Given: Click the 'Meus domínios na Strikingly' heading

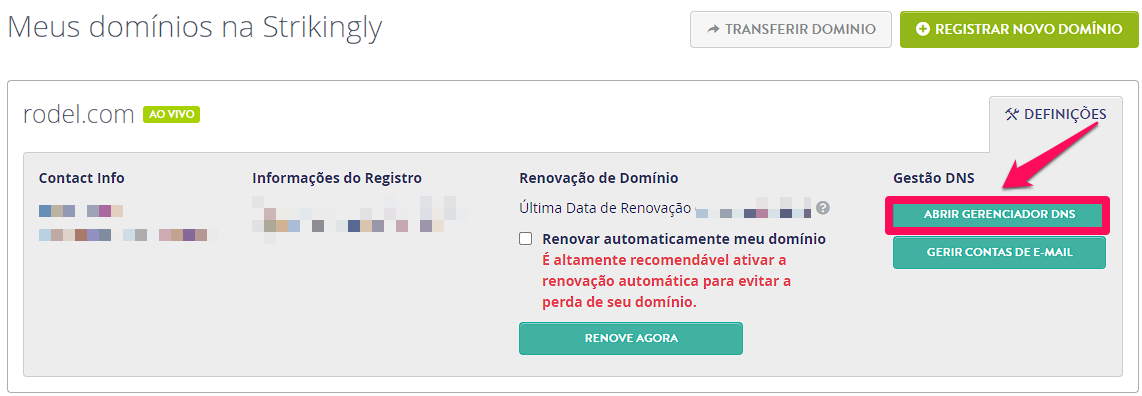Looking at the screenshot, I should click(x=194, y=28).
